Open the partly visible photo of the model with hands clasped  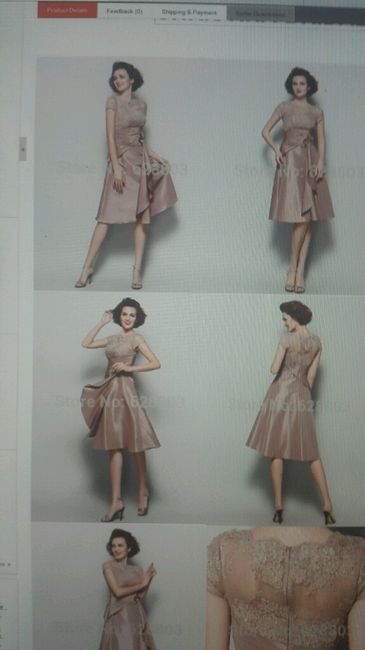pos(119,586)
